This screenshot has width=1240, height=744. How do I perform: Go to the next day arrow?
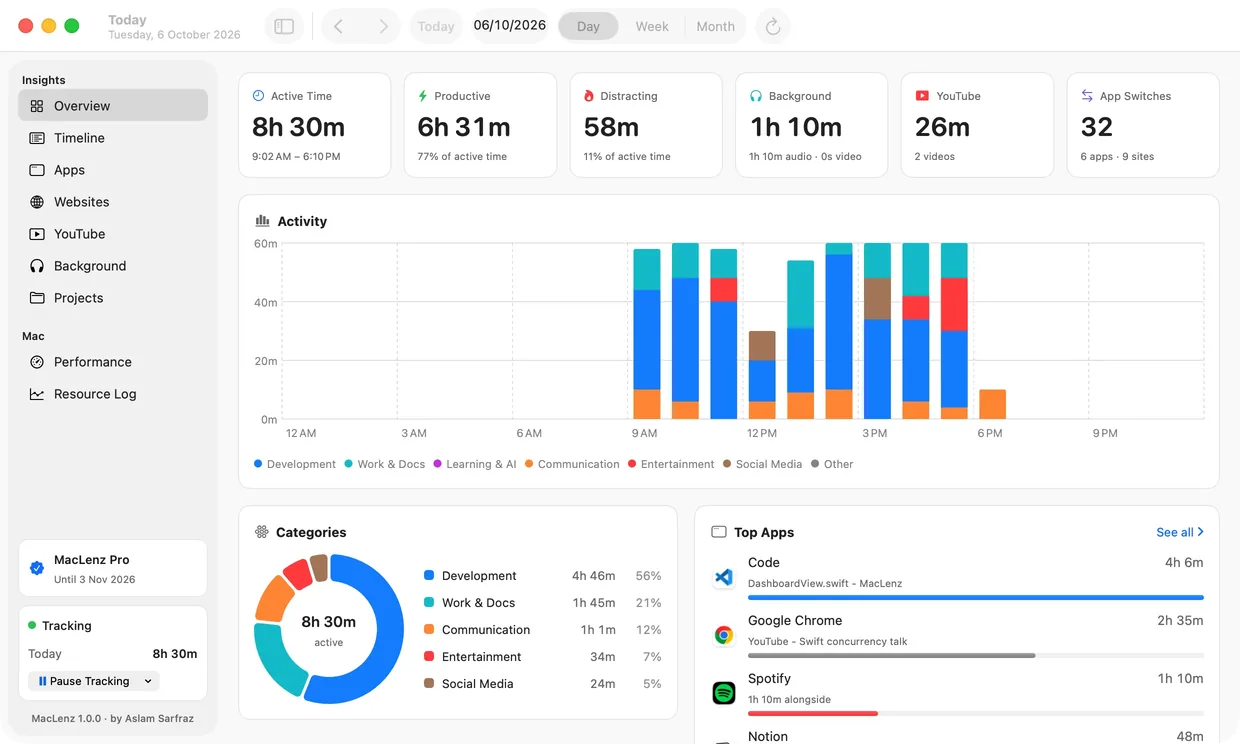tap(383, 27)
